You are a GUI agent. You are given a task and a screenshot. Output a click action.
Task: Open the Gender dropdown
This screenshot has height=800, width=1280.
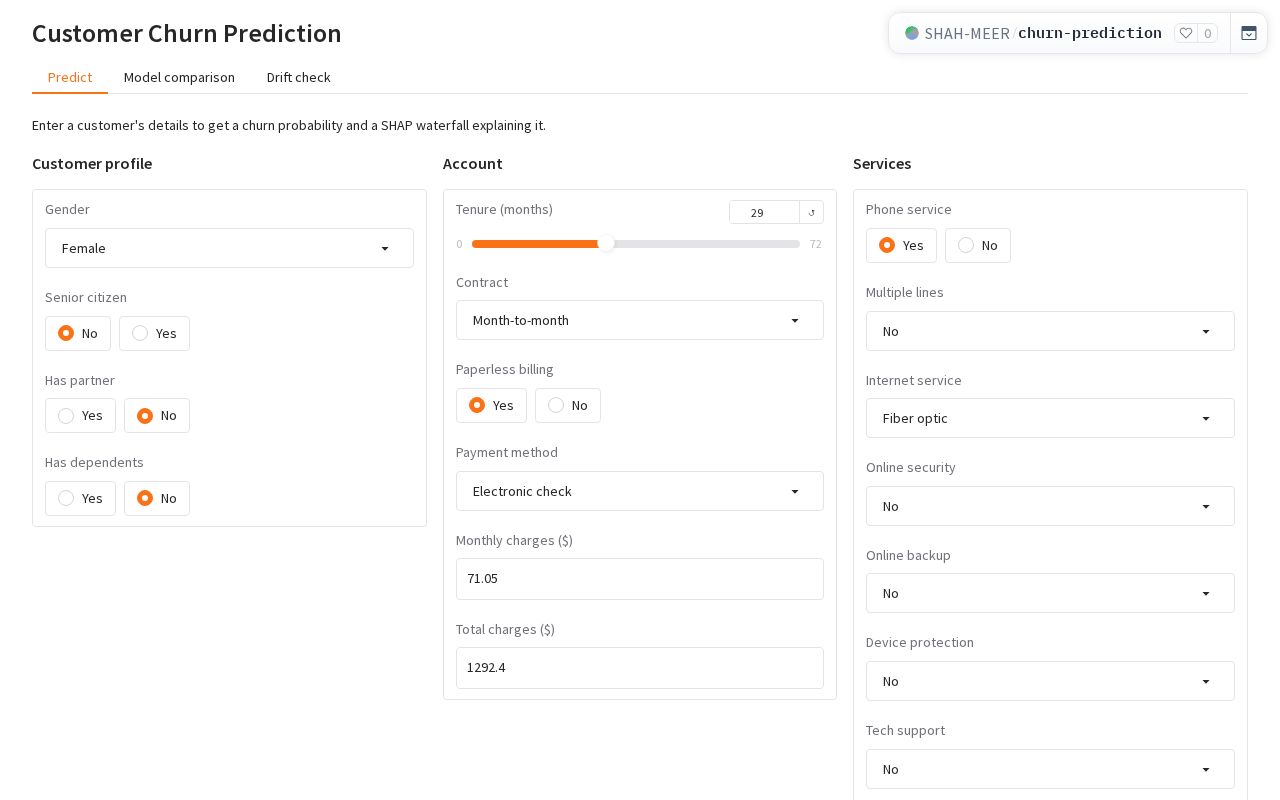[x=229, y=248]
